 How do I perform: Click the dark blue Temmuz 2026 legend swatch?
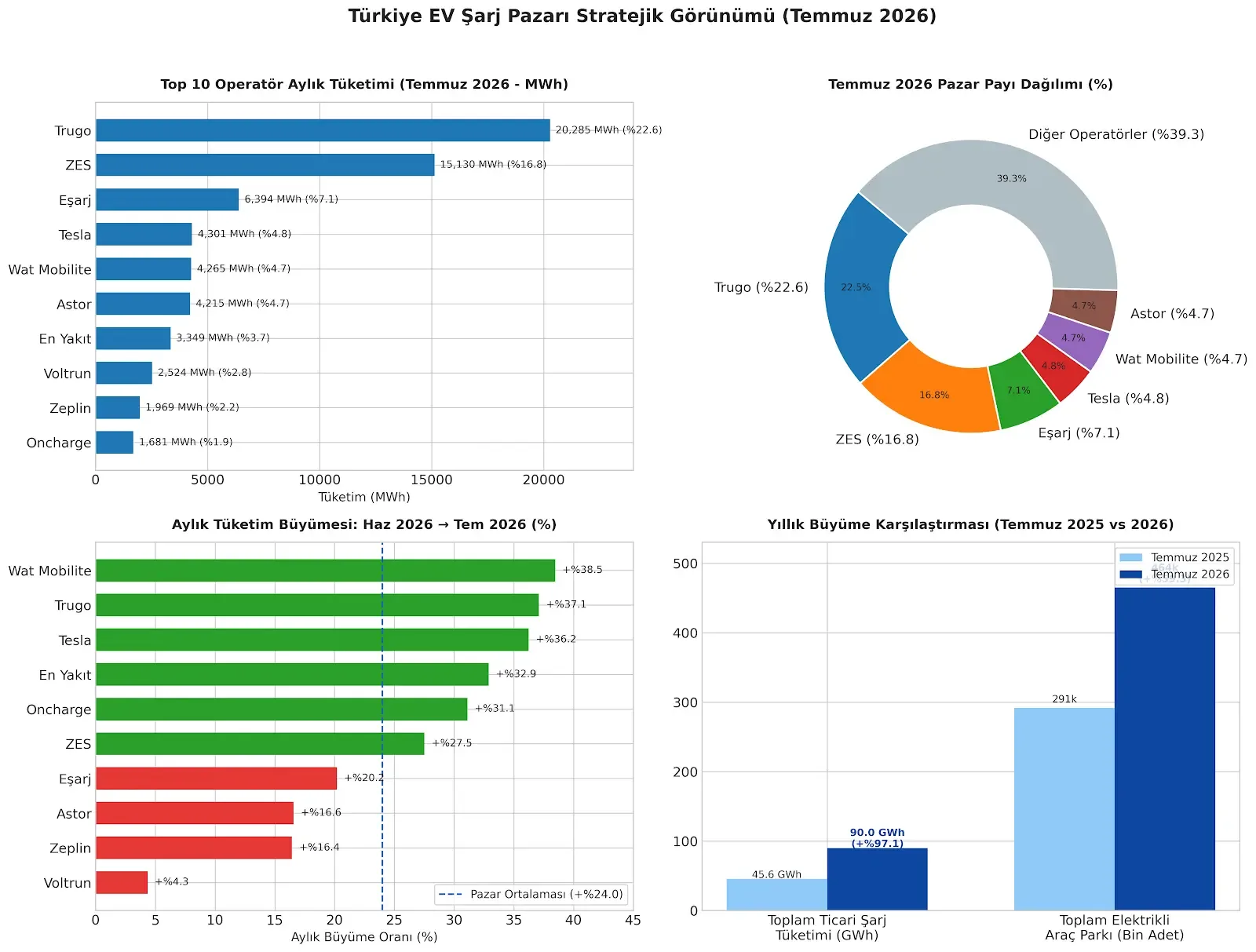point(1130,574)
